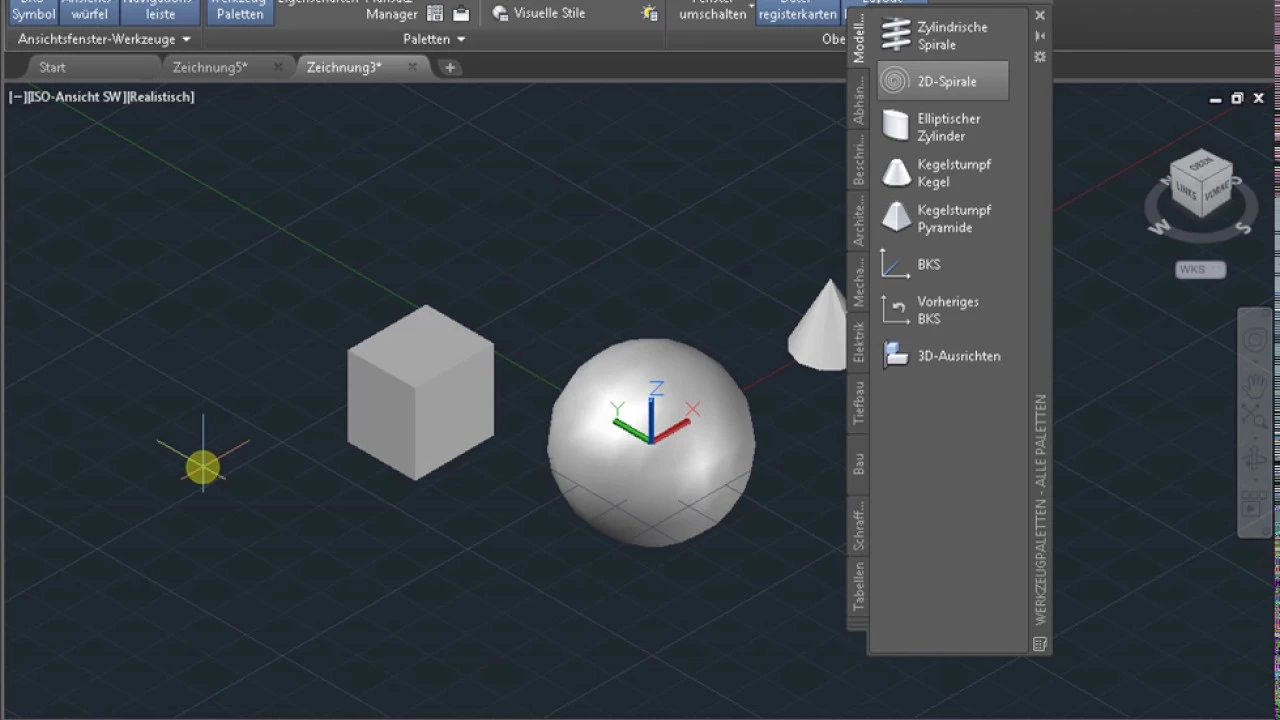Click the ShowMotion icon in navigation bar
This screenshot has width=1280, height=720.
tap(1255, 506)
